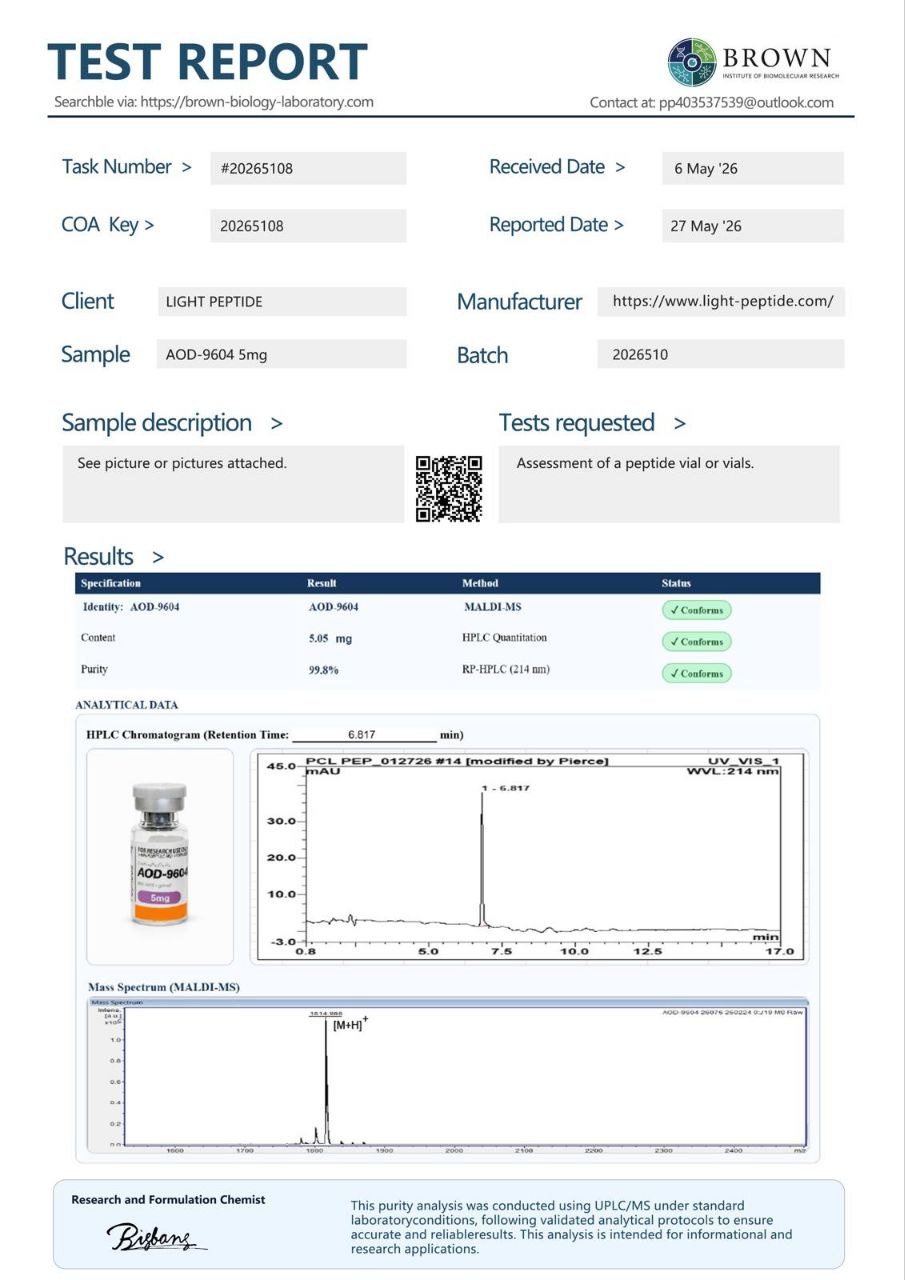Image resolution: width=905 pixels, height=1280 pixels.
Task: Click the Reported Date field
Action: click(x=753, y=226)
